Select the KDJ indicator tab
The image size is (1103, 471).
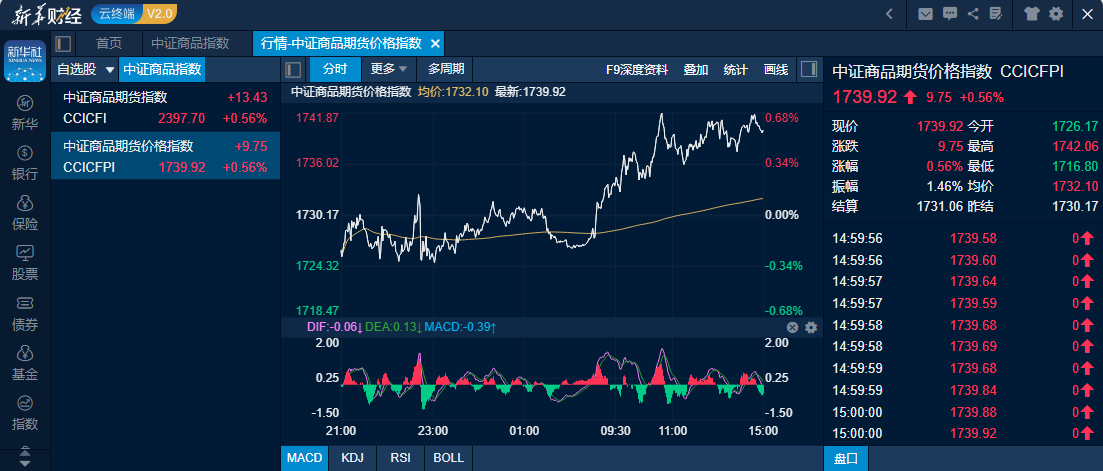pyautogui.click(x=351, y=457)
